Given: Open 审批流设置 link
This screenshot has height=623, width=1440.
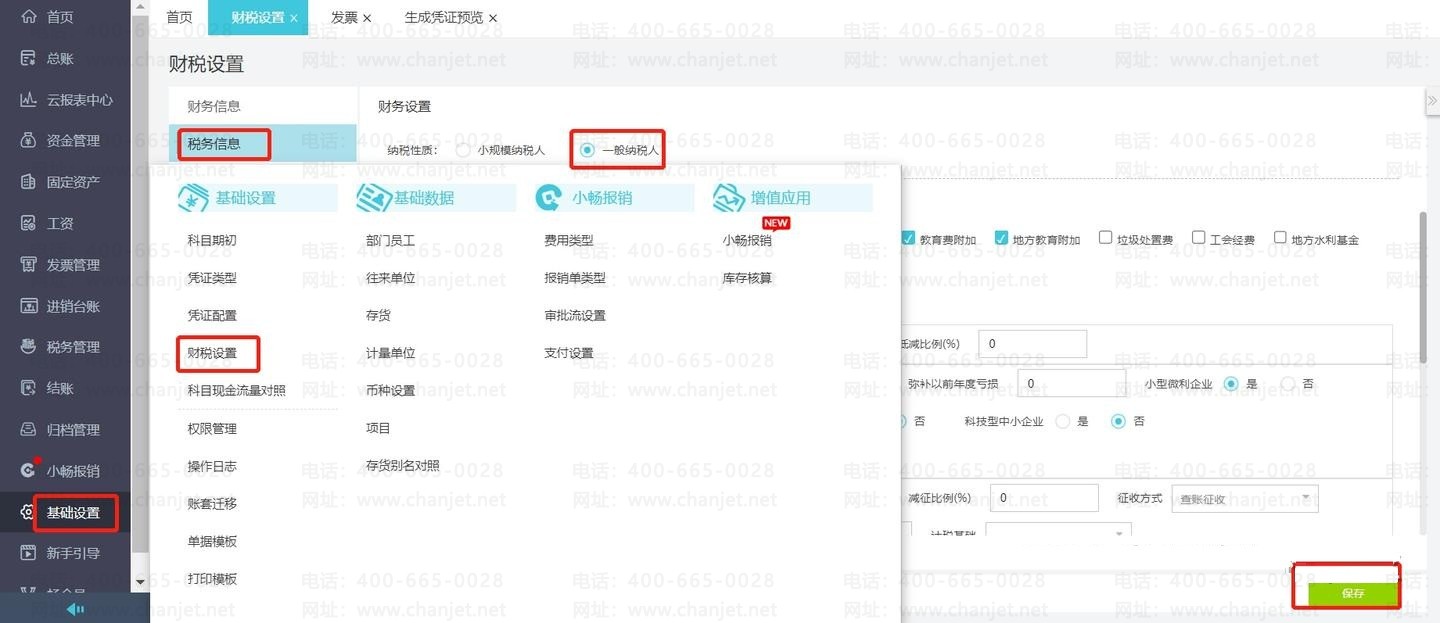Looking at the screenshot, I should coord(575,315).
